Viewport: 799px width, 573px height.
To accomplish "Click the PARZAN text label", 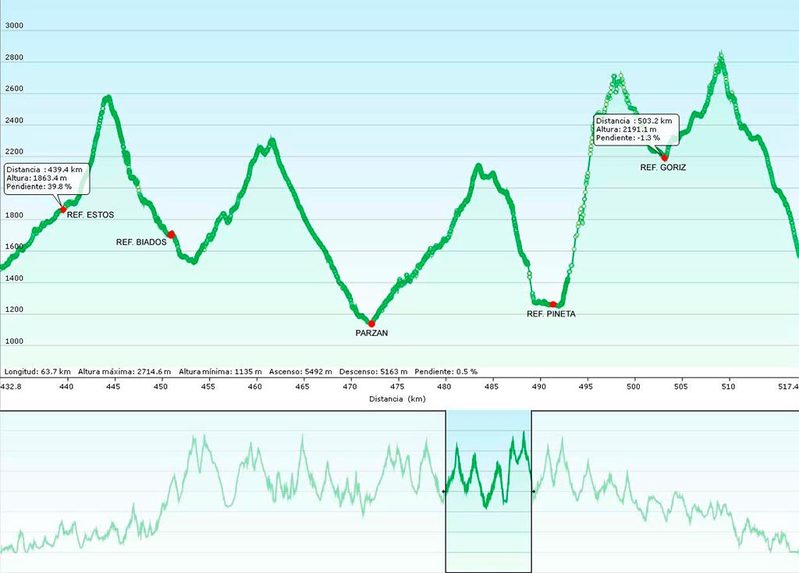I will click(371, 333).
